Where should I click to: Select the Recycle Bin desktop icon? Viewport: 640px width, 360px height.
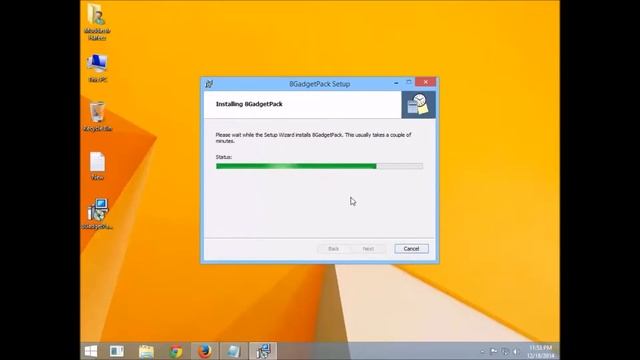(x=97, y=117)
